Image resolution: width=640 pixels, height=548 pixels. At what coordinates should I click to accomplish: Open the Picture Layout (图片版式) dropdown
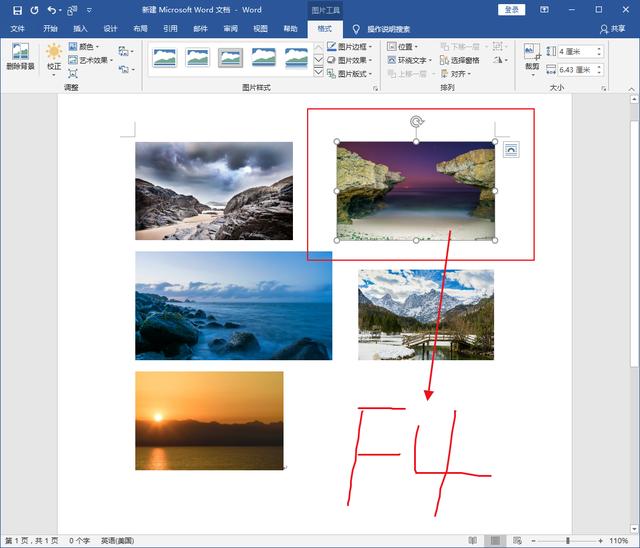(x=350, y=74)
